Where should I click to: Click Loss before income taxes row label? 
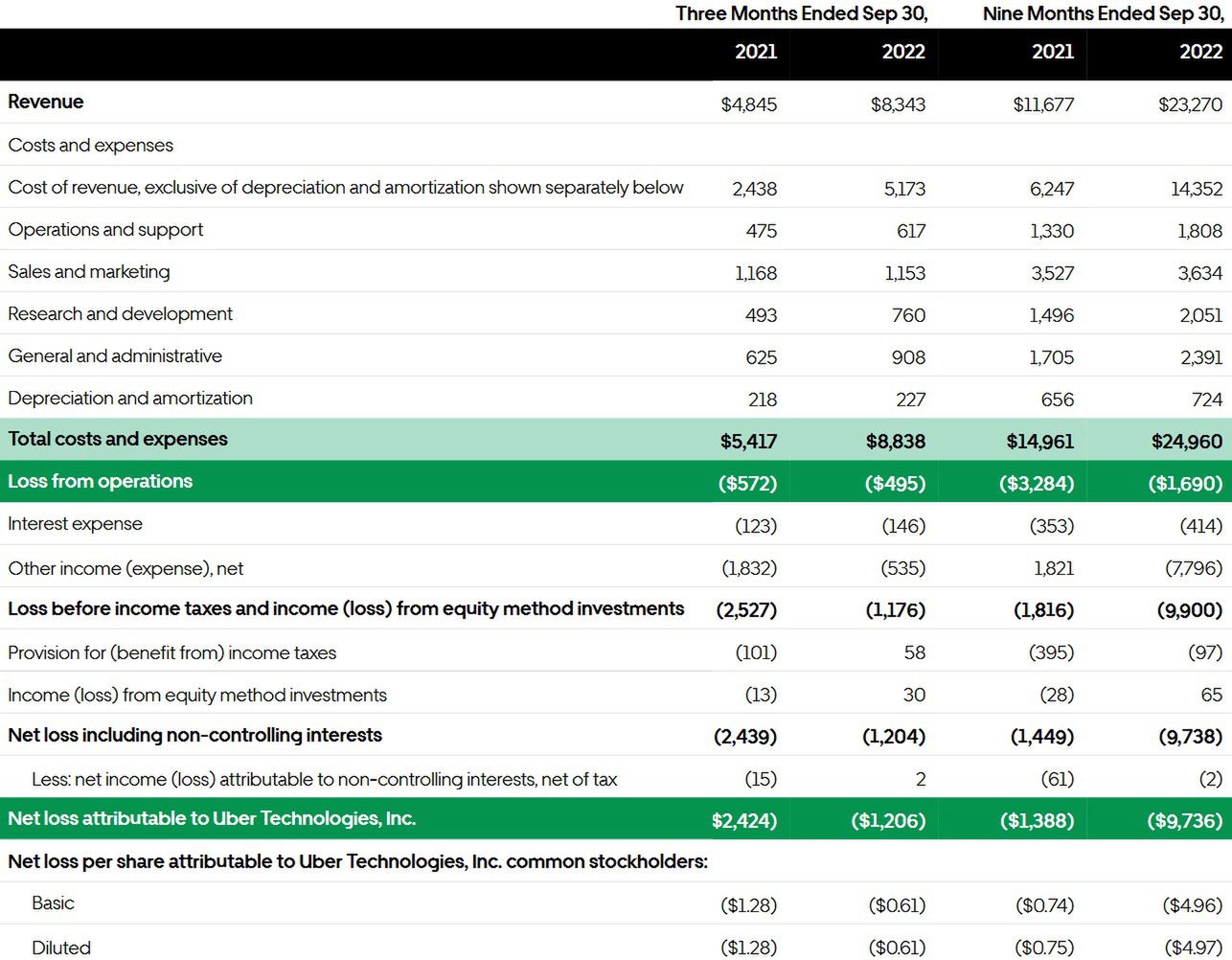pyautogui.click(x=346, y=608)
